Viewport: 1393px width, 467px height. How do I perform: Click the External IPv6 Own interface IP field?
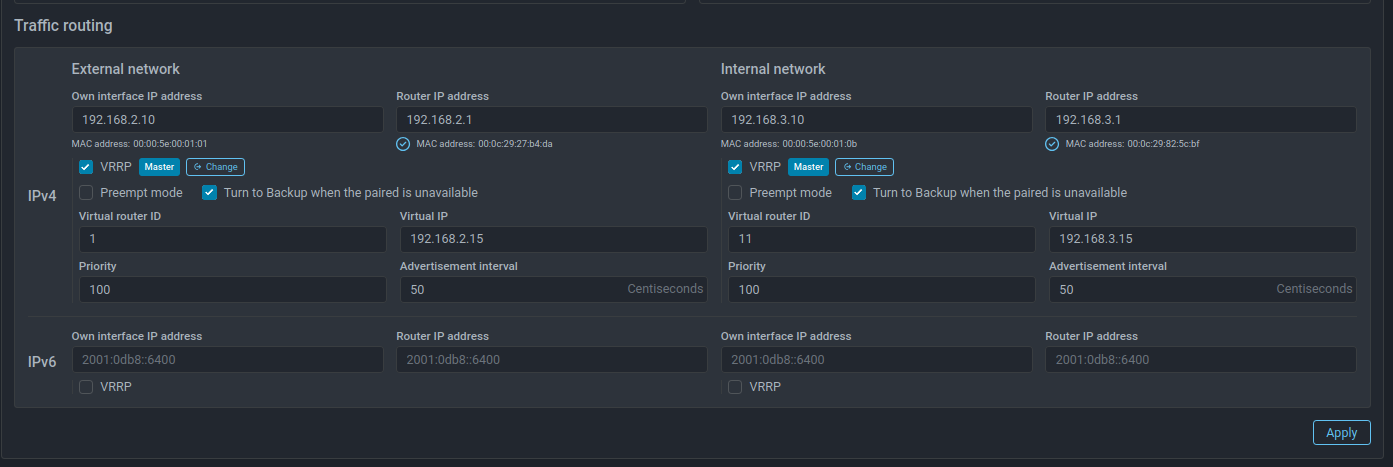[227, 360]
